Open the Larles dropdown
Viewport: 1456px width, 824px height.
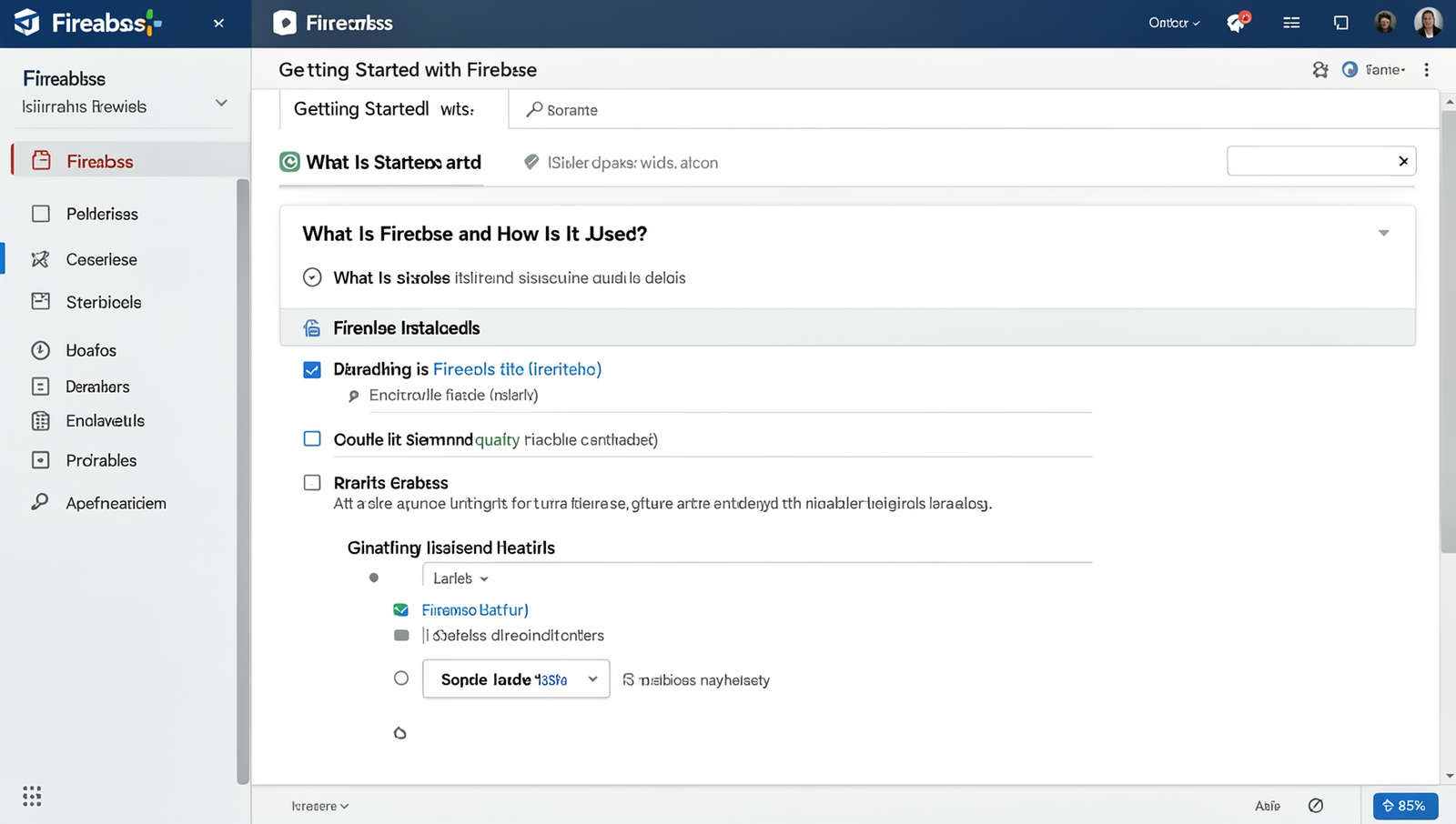pos(460,578)
